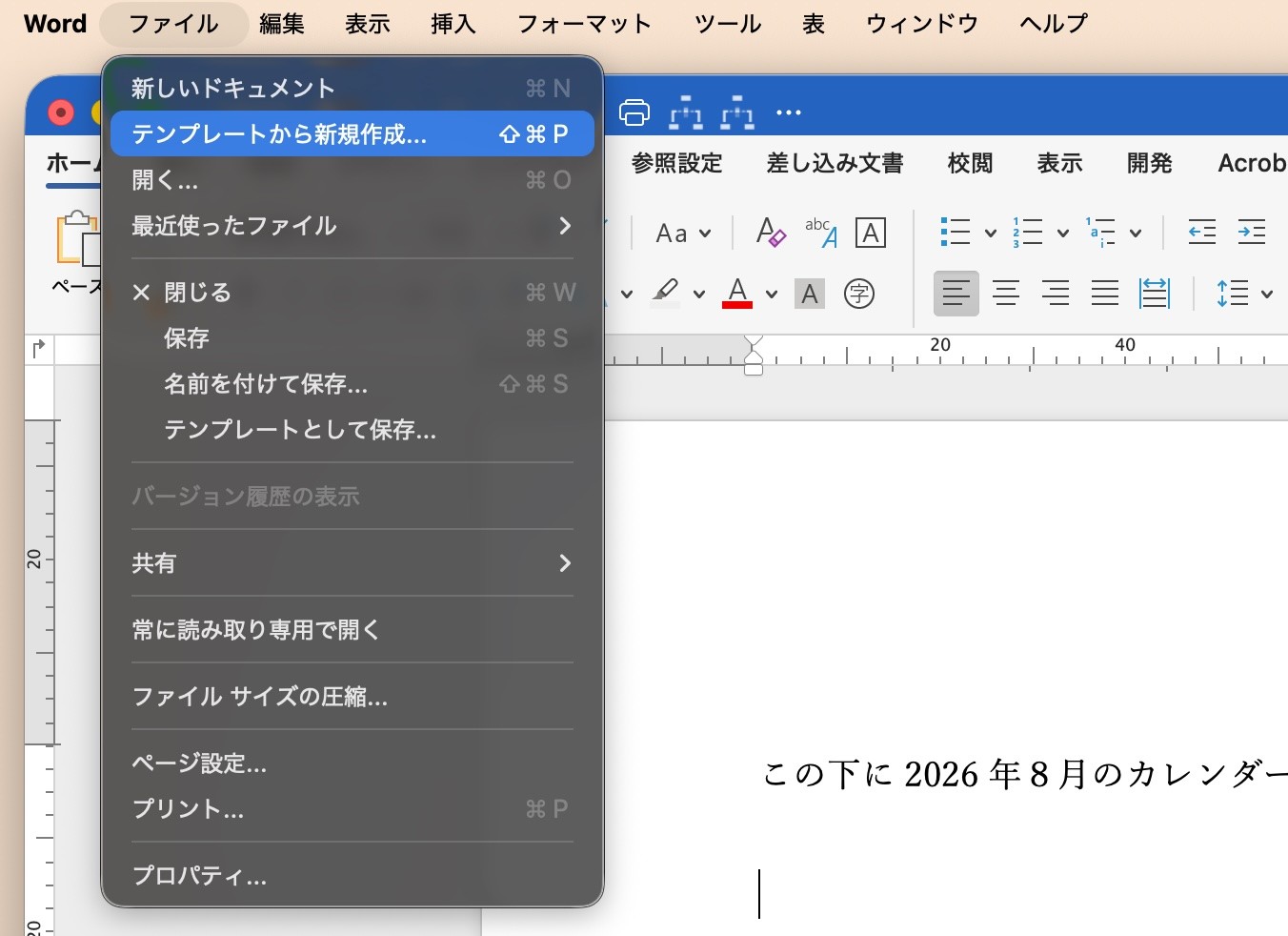Click Clear All Formatting icon
1288x936 pixels.
771,233
